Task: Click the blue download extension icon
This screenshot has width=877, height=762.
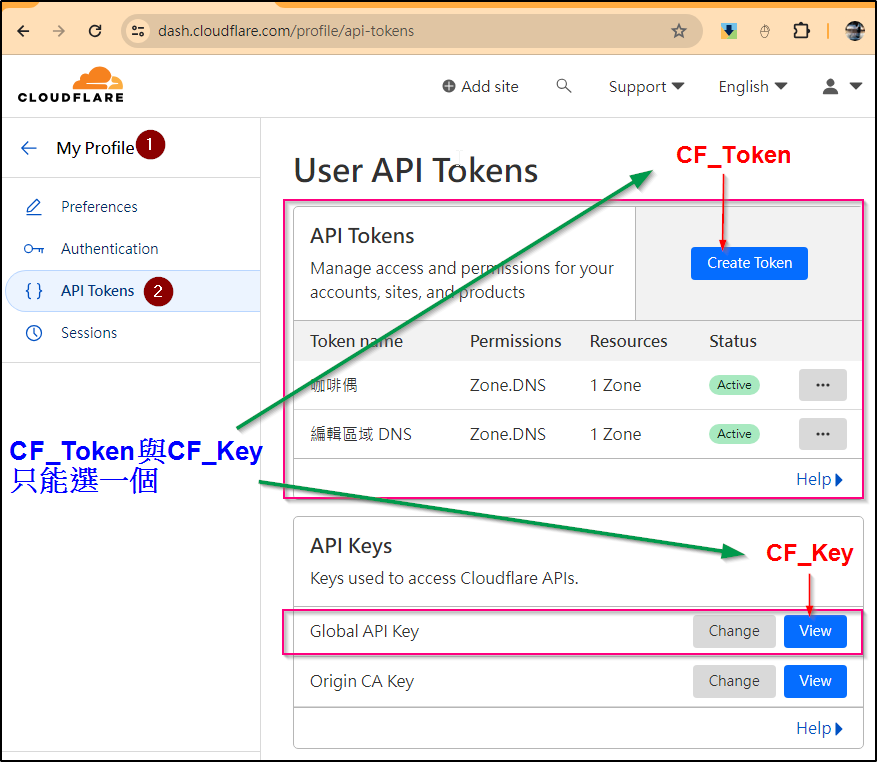Action: point(728,31)
